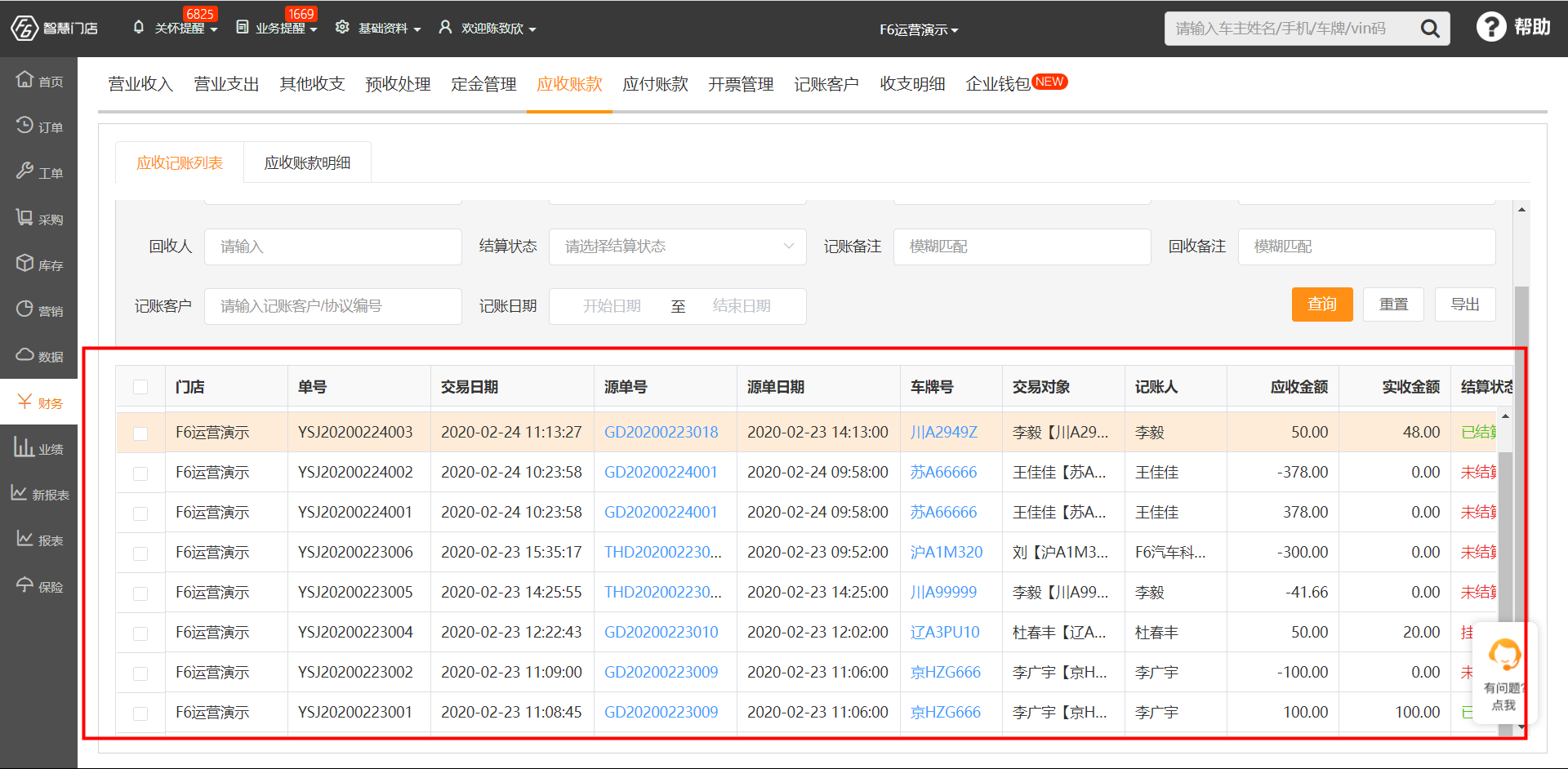
Task: Click the search magnifier icon
Action: coord(1430,29)
